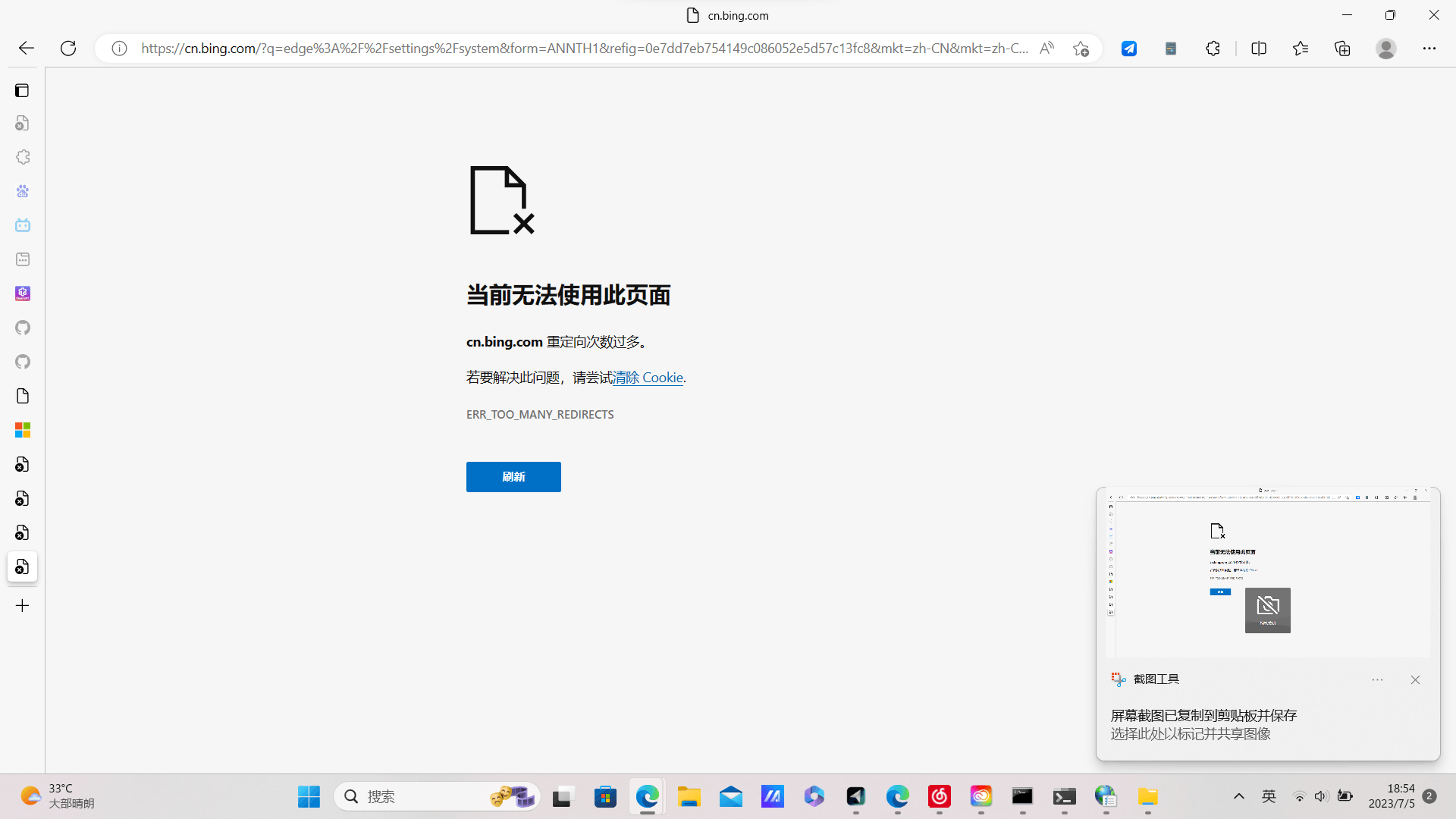Open the Extensions puzzle icon

coord(1213,49)
